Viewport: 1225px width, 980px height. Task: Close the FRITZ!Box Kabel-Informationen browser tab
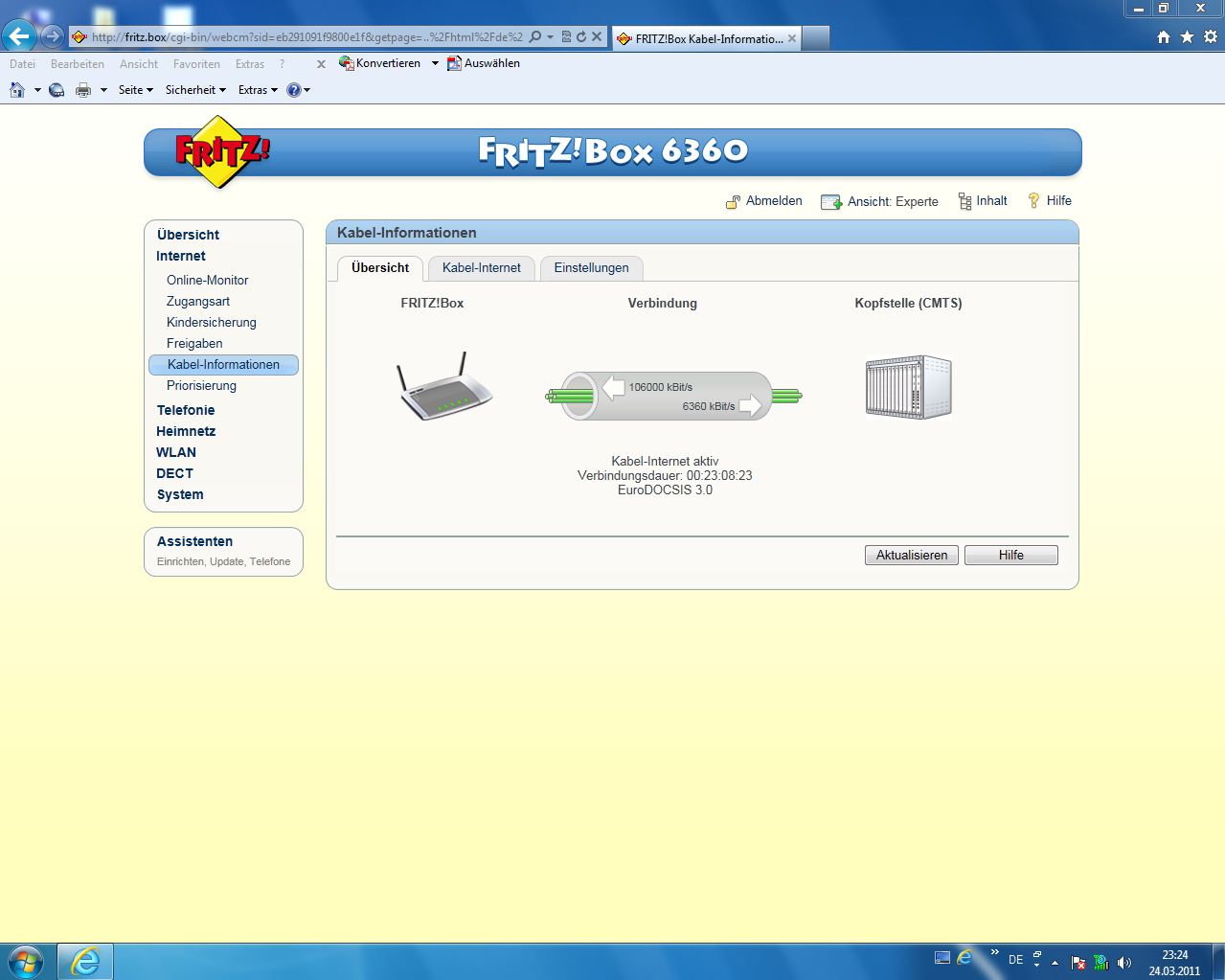[x=792, y=38]
